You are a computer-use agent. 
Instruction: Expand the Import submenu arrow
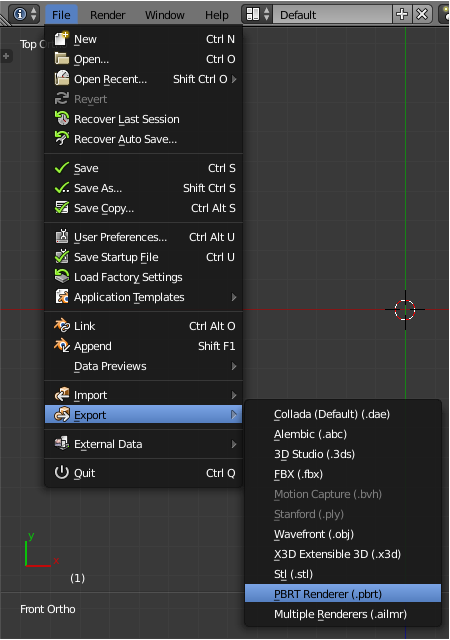tap(234, 395)
